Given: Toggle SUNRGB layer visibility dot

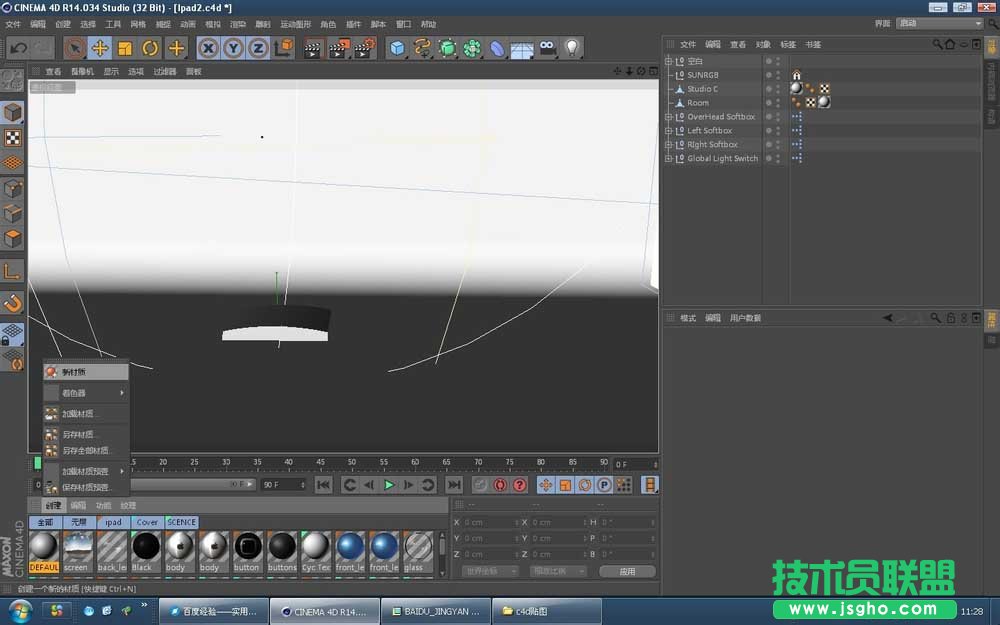Looking at the screenshot, I should coord(770,75).
